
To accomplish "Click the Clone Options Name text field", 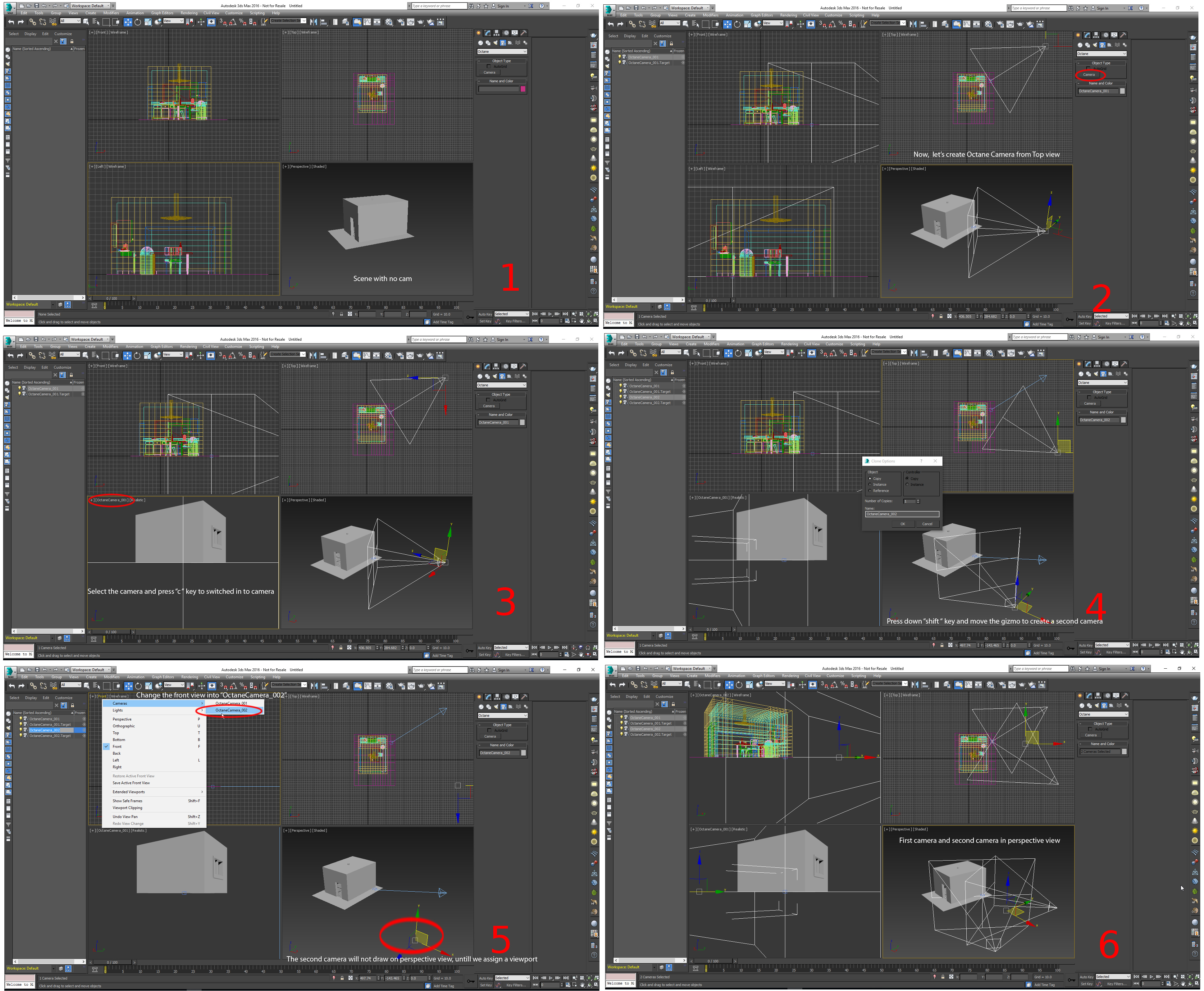I will [x=902, y=514].
